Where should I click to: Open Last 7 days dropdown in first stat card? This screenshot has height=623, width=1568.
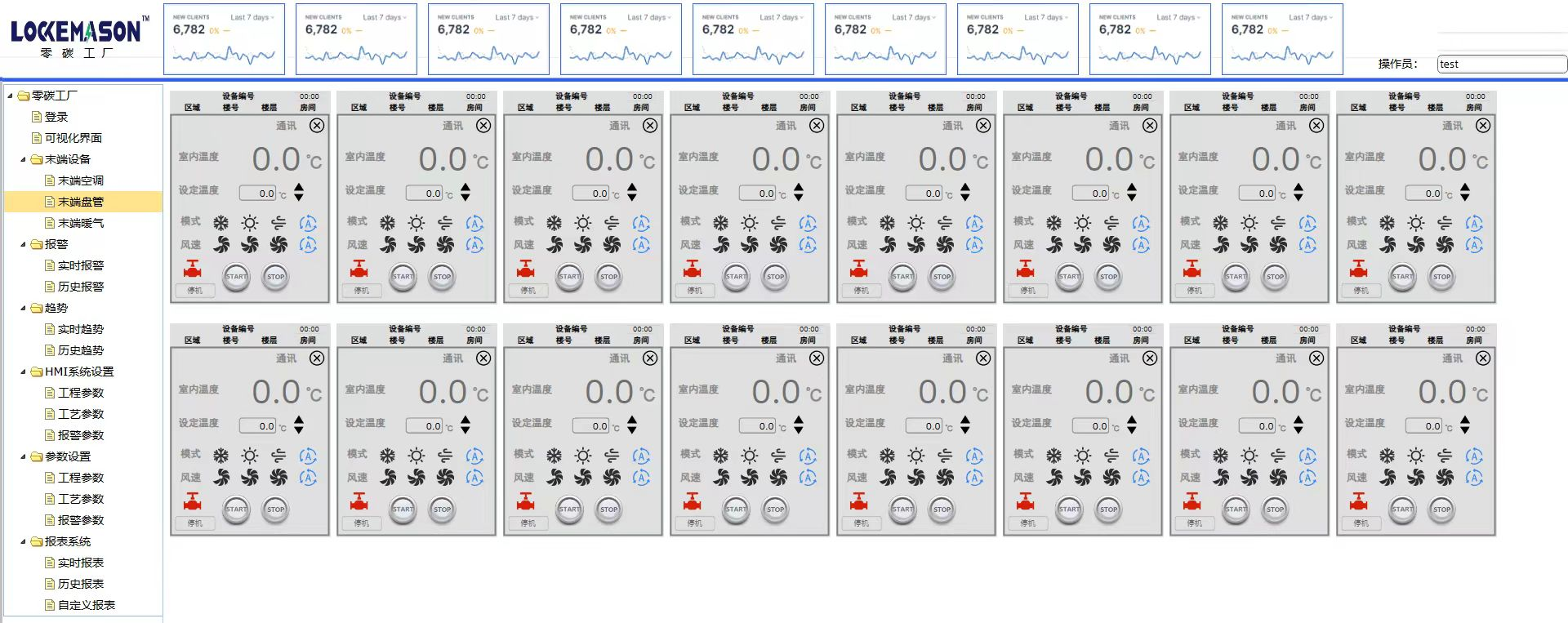(x=252, y=17)
